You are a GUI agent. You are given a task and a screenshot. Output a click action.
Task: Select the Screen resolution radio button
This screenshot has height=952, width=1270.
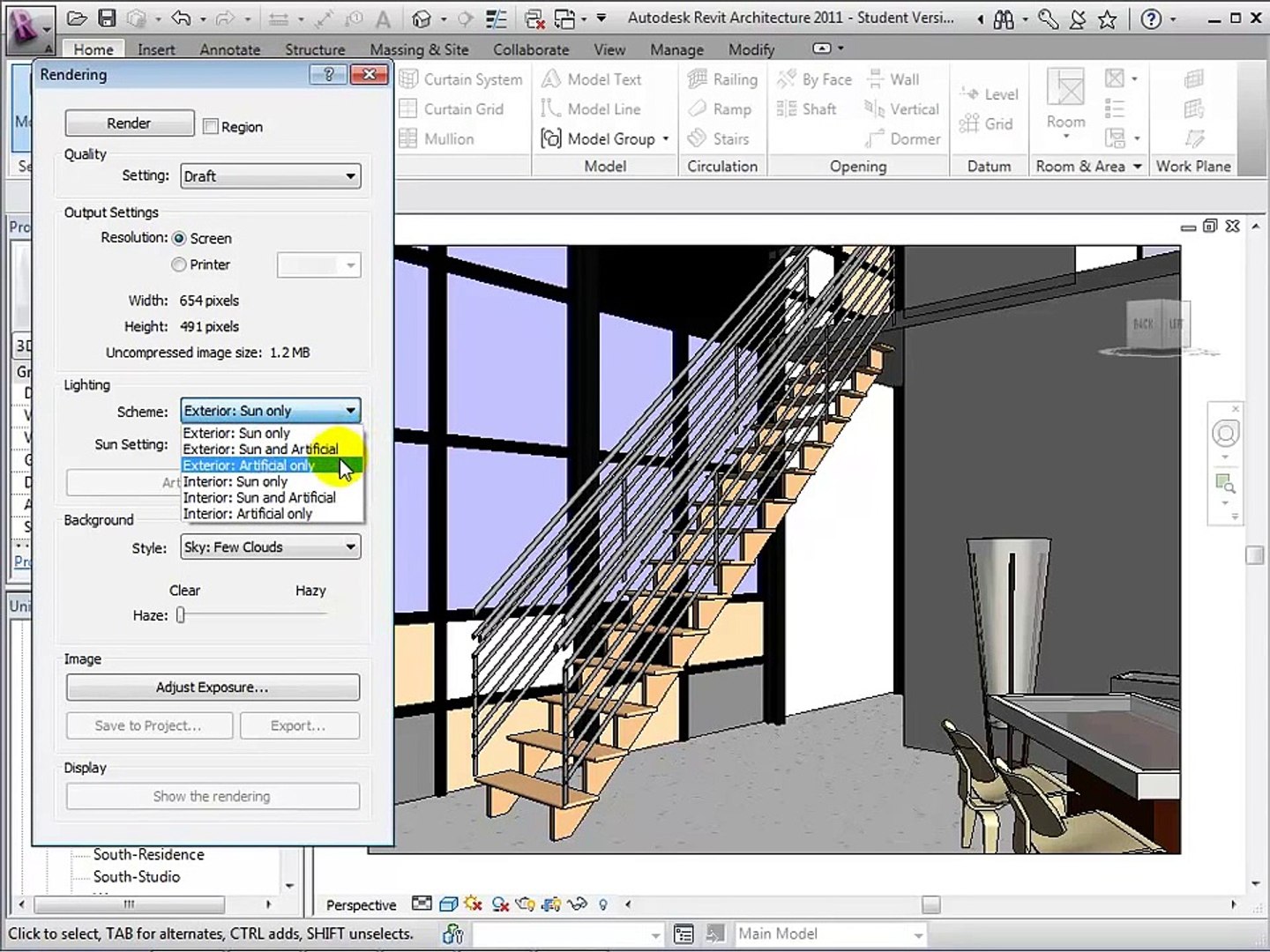coord(179,238)
